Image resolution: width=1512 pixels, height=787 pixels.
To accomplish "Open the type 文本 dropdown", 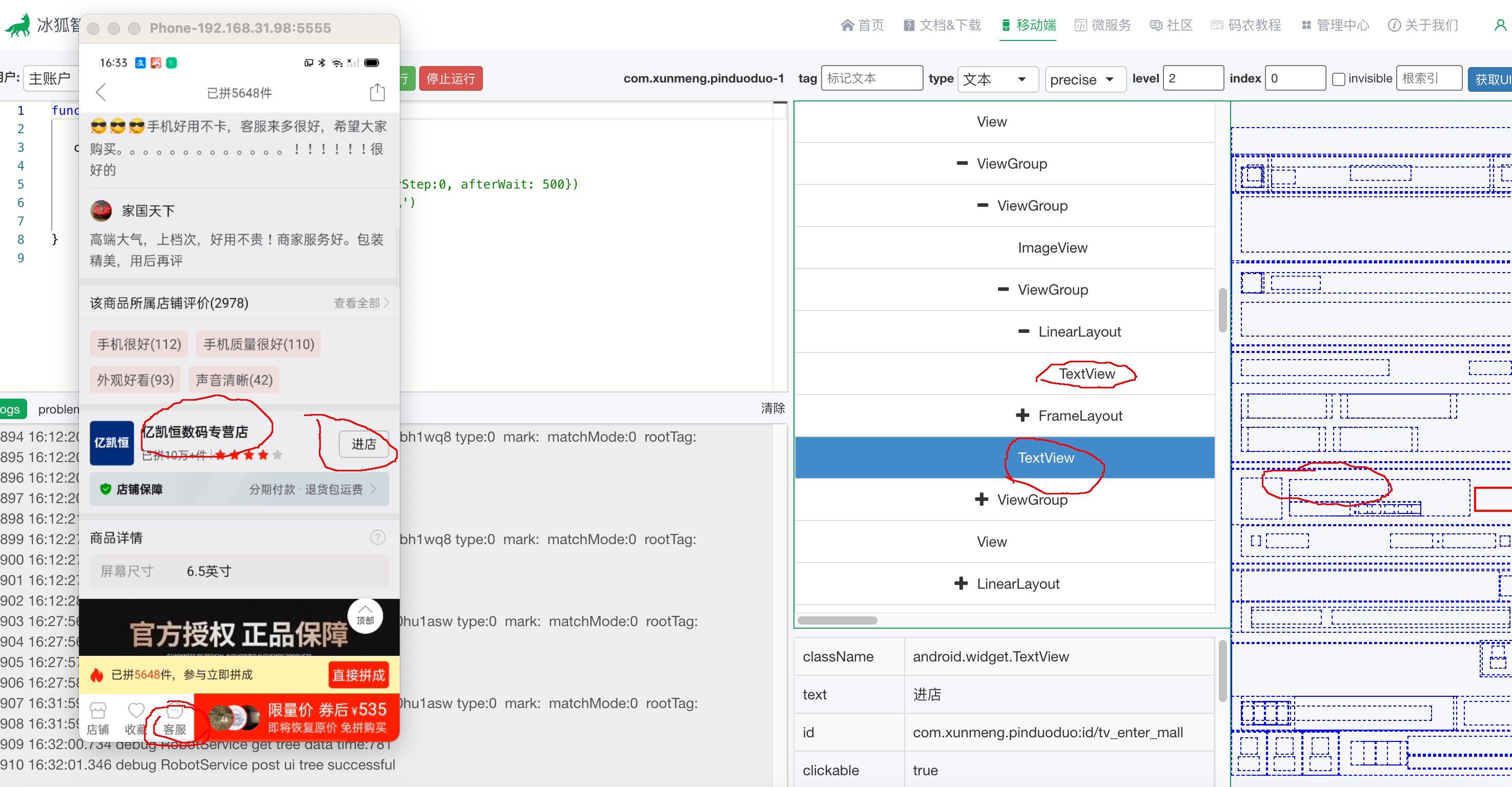I will 997,78.
